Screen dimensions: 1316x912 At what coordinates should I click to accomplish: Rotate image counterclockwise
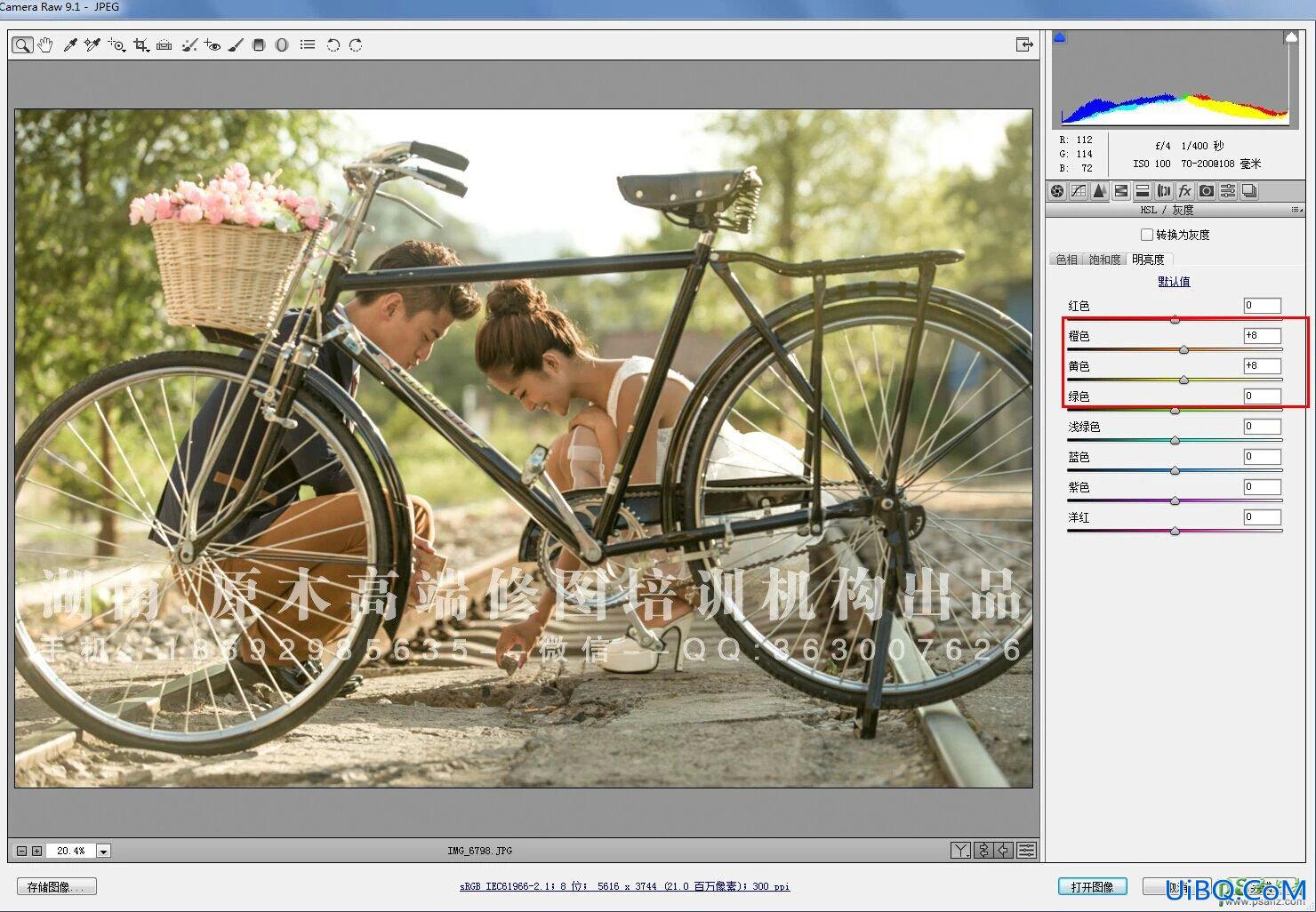pyautogui.click(x=333, y=45)
